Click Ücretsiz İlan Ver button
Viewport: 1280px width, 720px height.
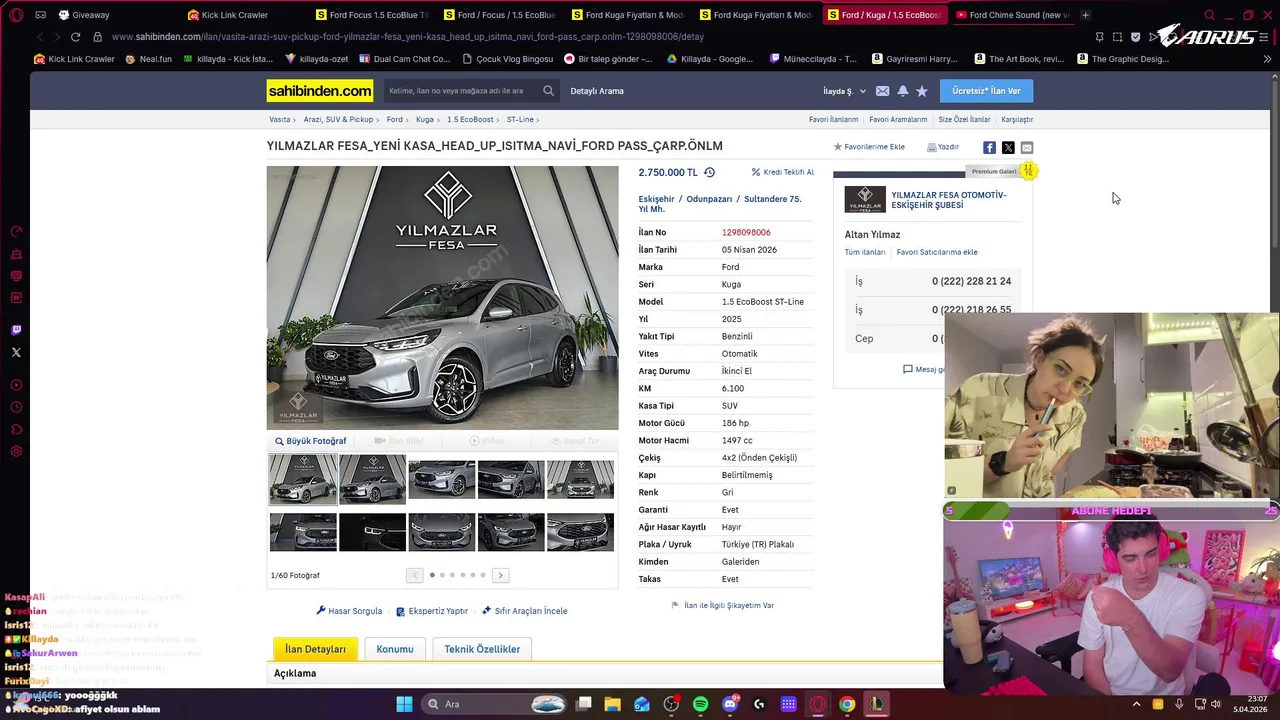pyautogui.click(x=986, y=91)
